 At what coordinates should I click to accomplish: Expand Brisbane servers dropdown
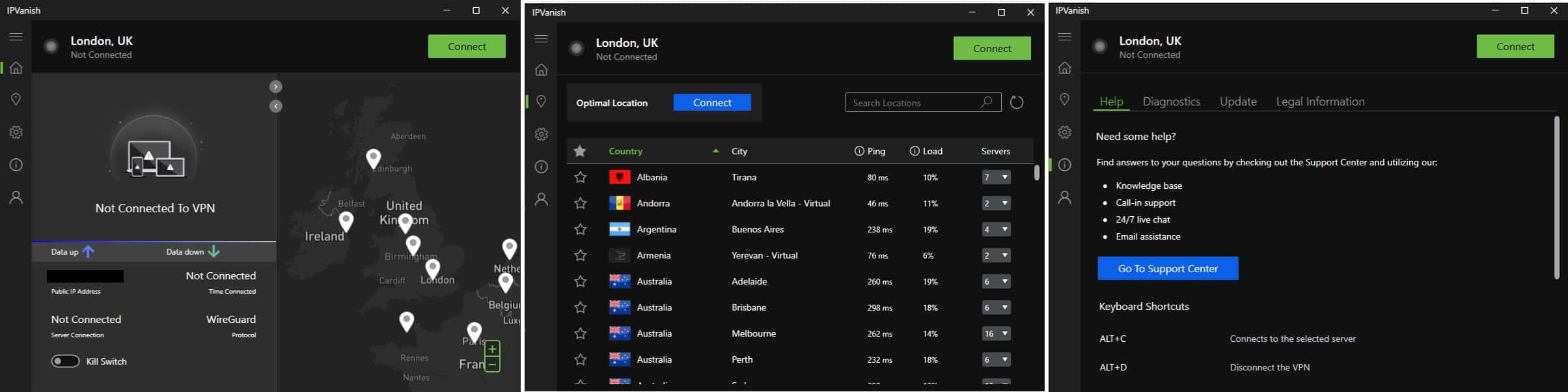click(x=996, y=307)
